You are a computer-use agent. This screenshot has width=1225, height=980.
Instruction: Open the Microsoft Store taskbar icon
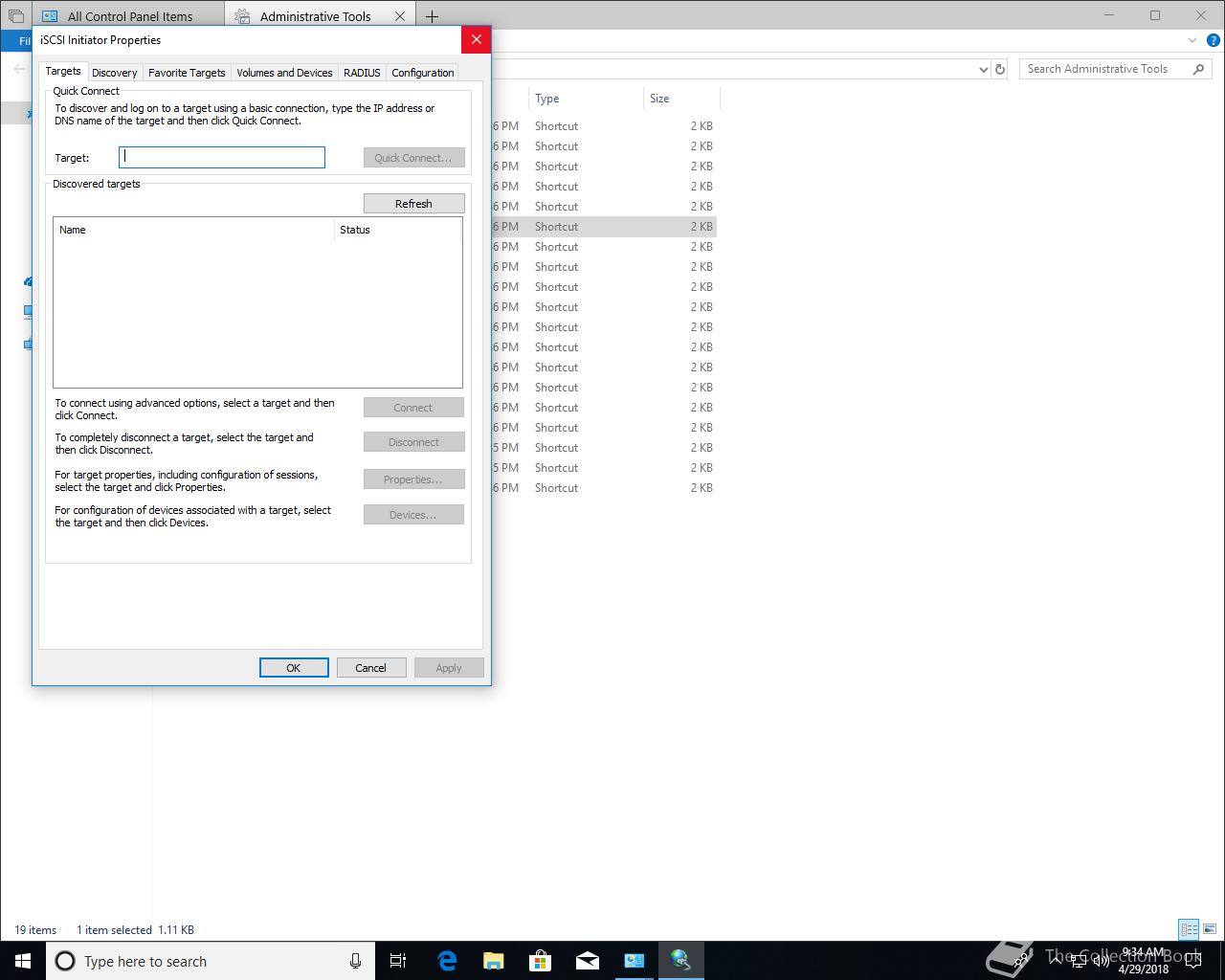click(541, 961)
